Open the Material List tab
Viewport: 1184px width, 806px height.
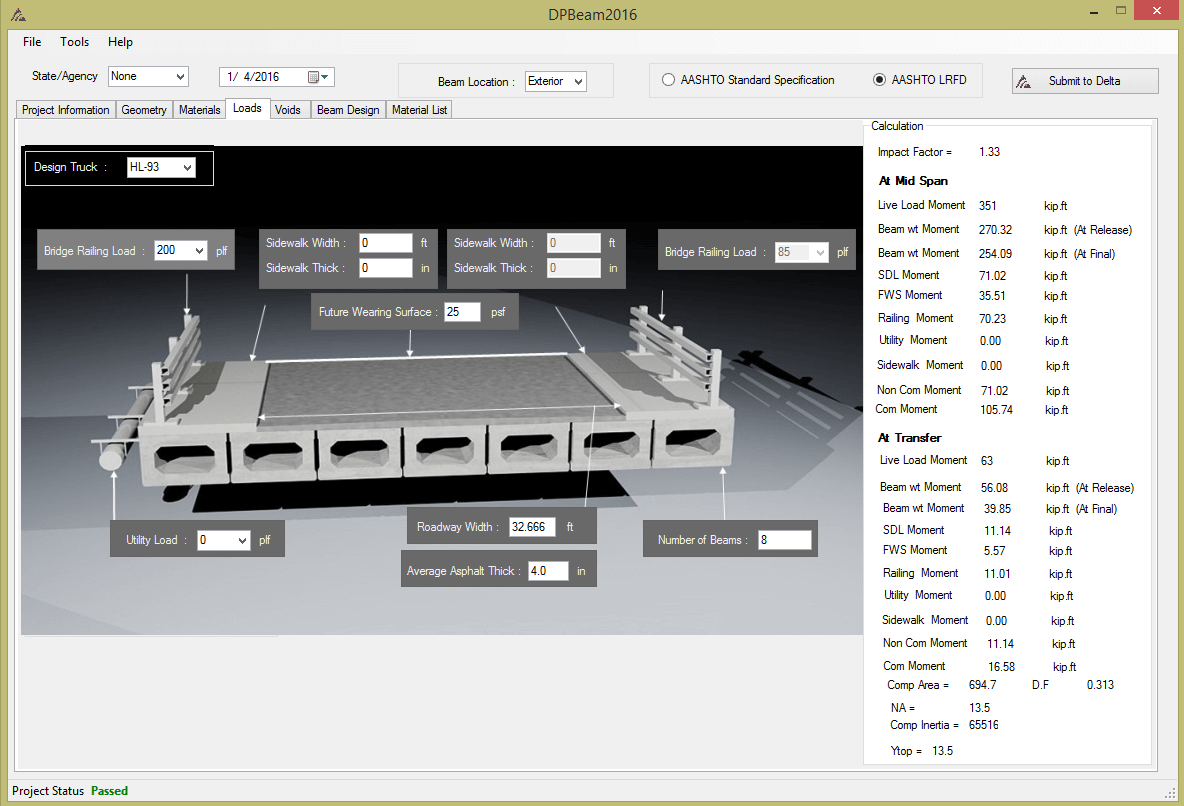pos(419,110)
